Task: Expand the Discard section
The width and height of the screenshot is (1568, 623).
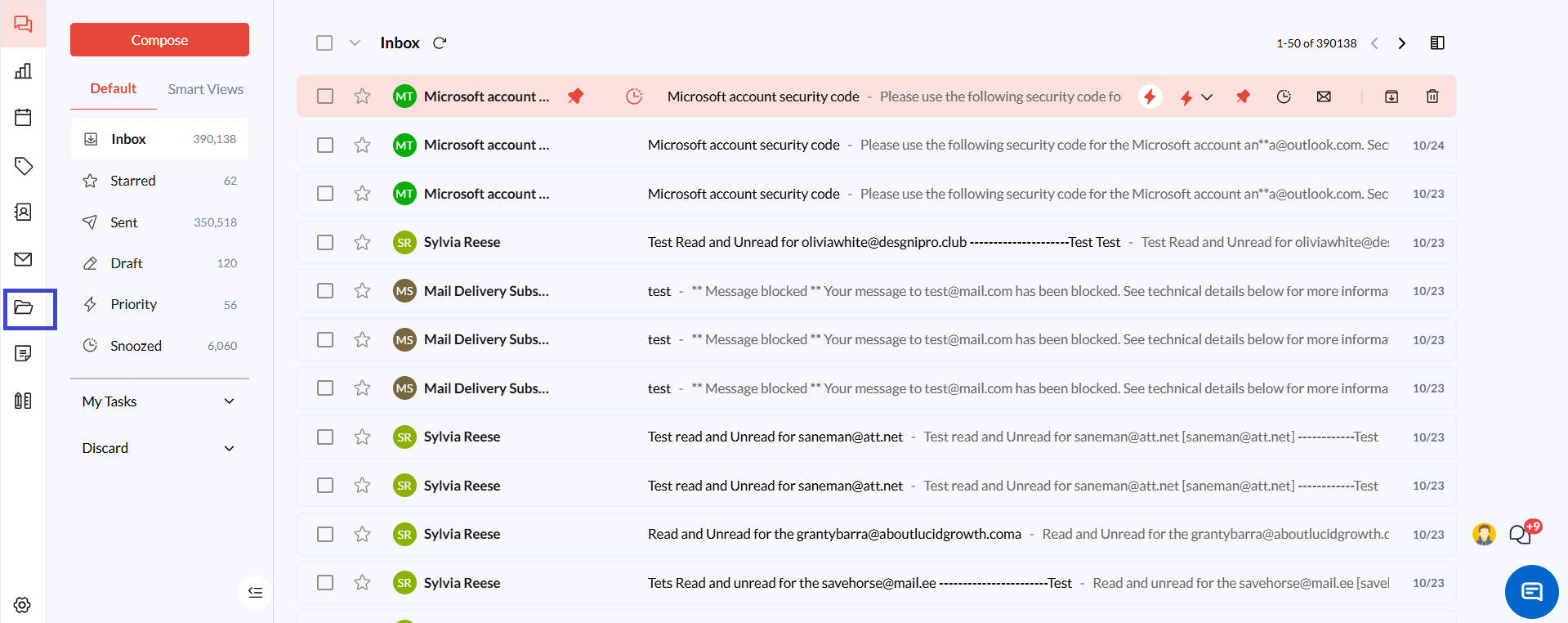Action: click(229, 448)
